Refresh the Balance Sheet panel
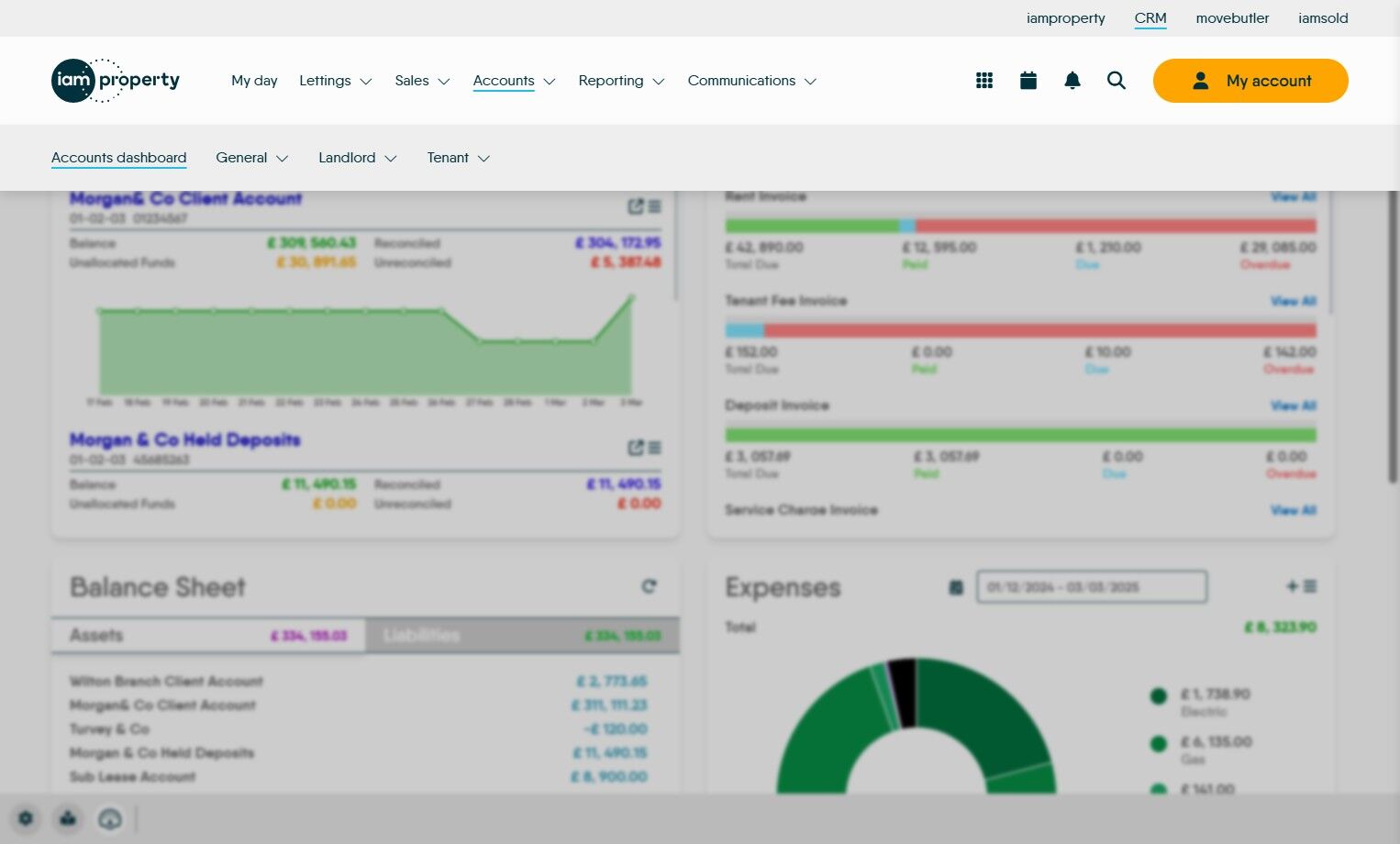 [x=649, y=586]
